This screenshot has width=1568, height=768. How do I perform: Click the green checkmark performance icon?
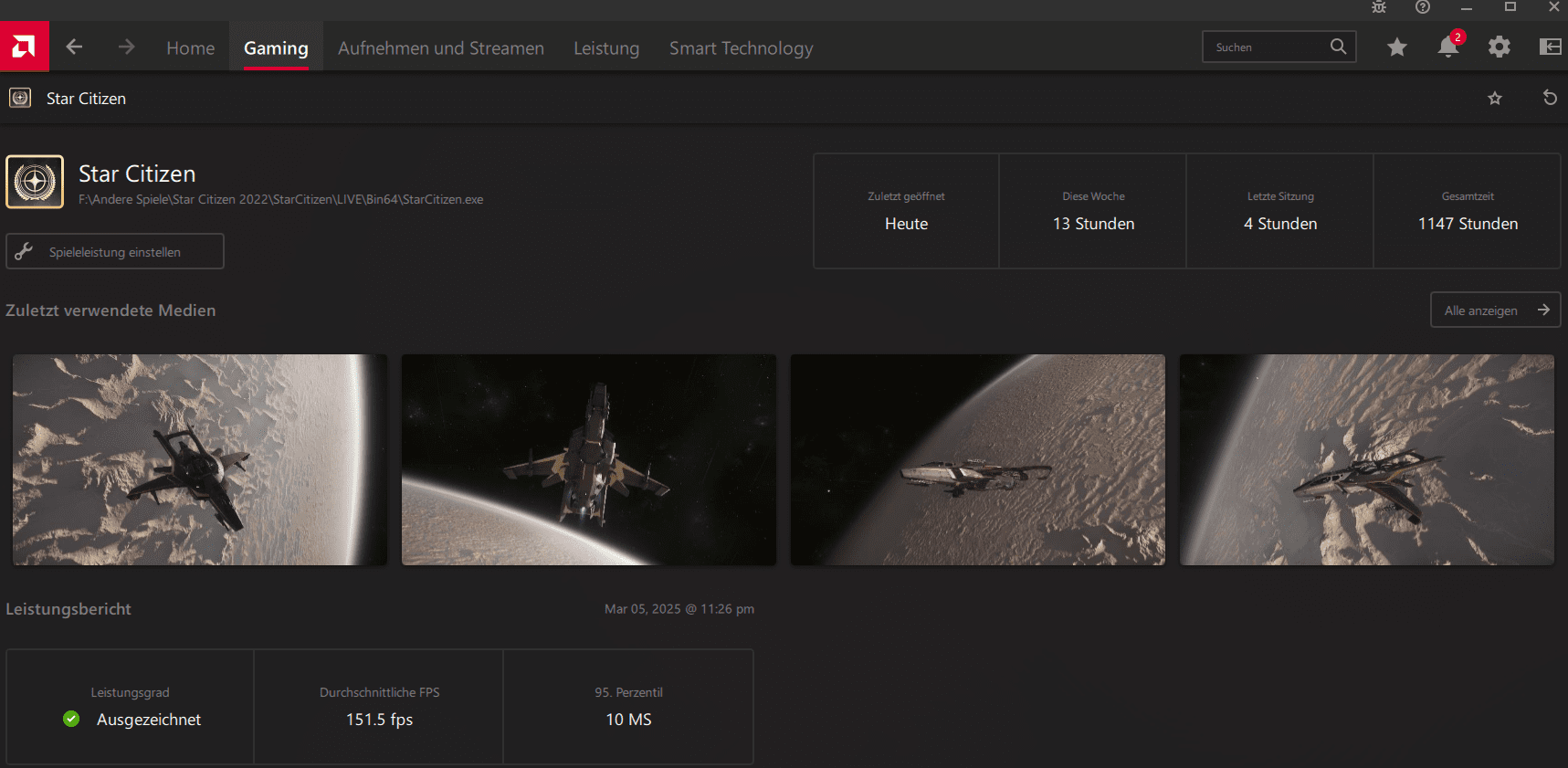71,720
